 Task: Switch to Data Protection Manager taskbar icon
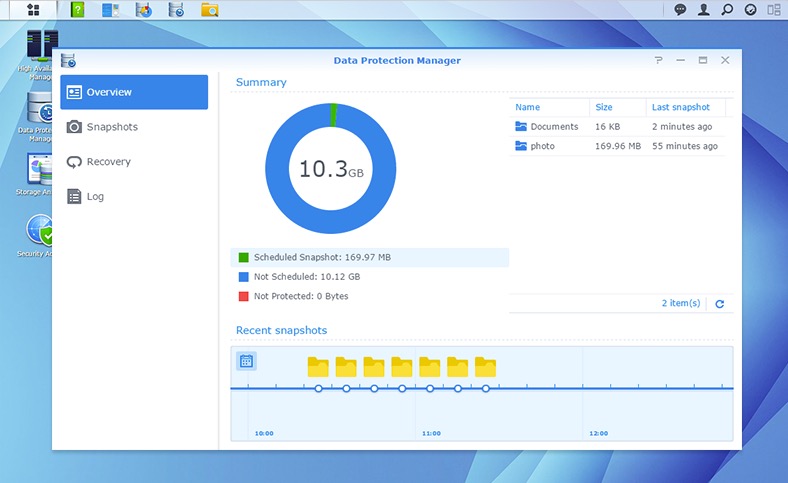click(176, 10)
